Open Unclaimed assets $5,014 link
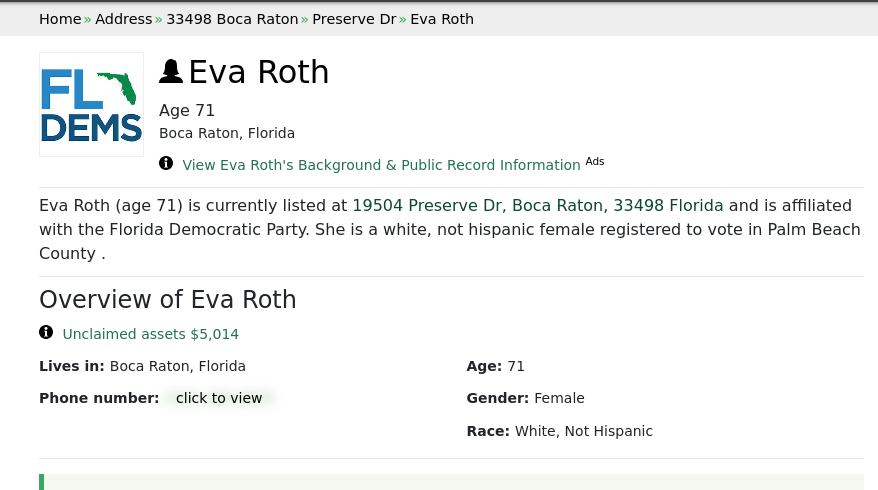878x490 pixels. point(151,334)
